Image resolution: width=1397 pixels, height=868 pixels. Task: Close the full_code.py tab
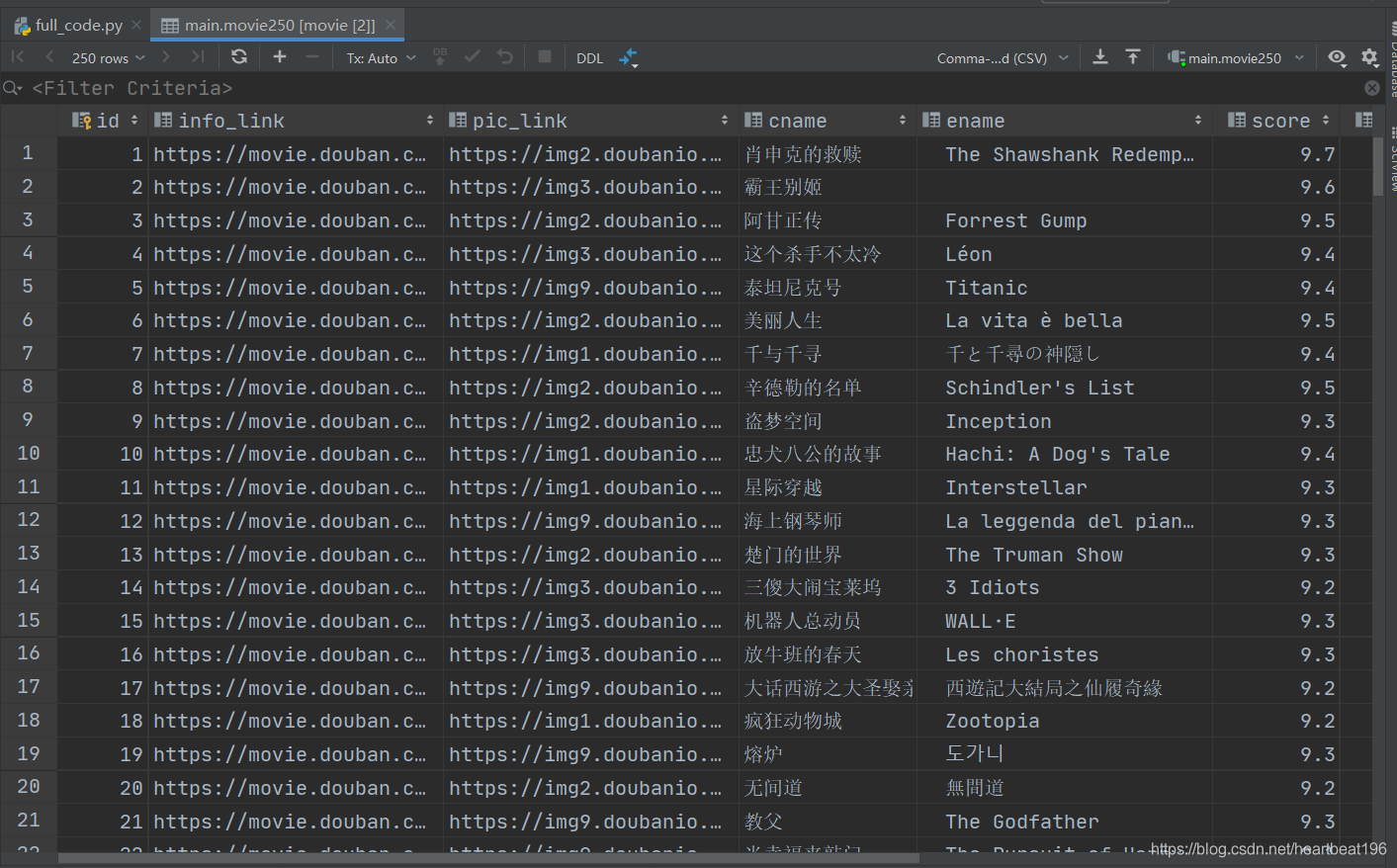click(136, 25)
